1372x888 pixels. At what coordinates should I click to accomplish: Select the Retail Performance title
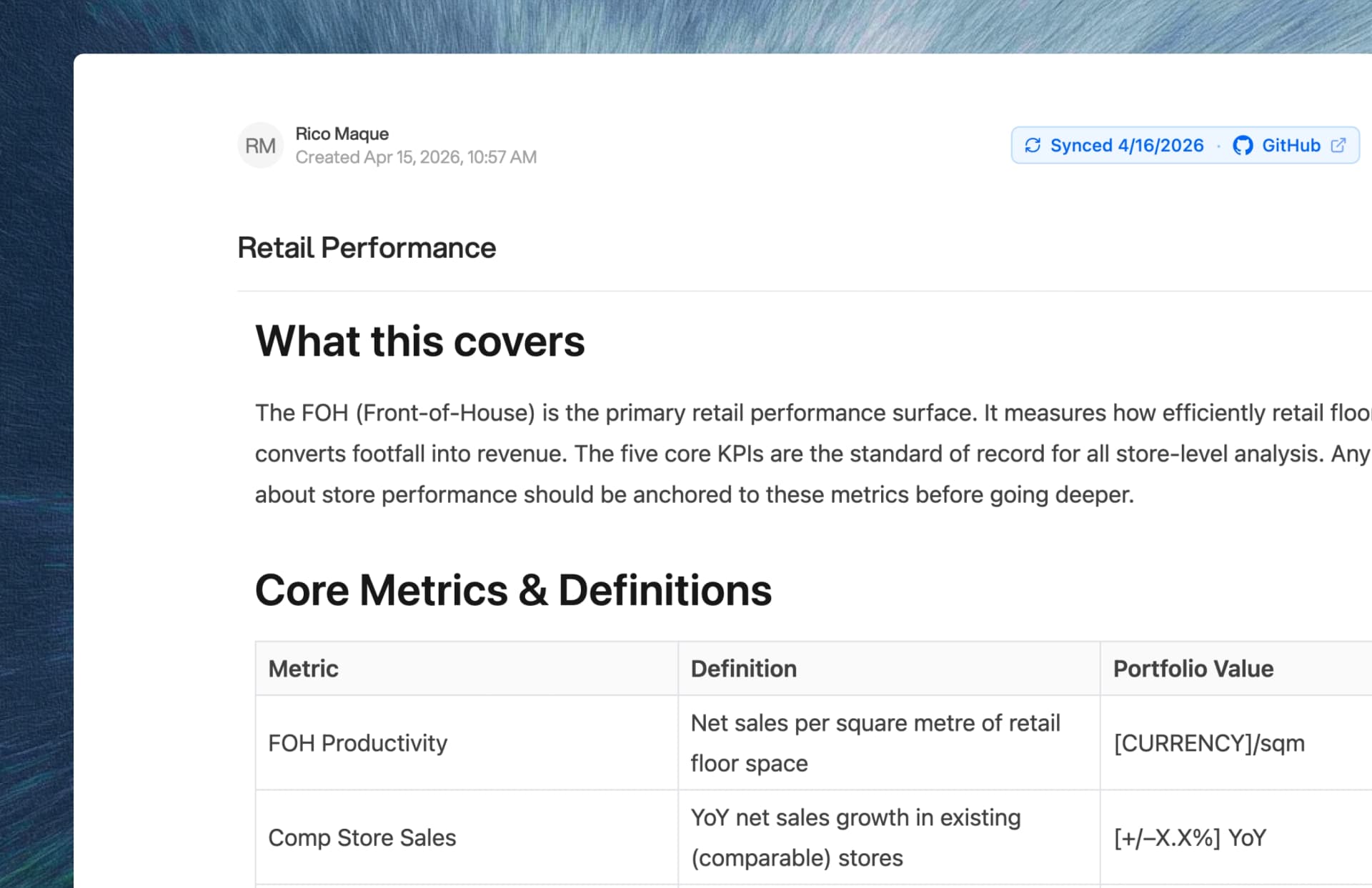coord(367,248)
